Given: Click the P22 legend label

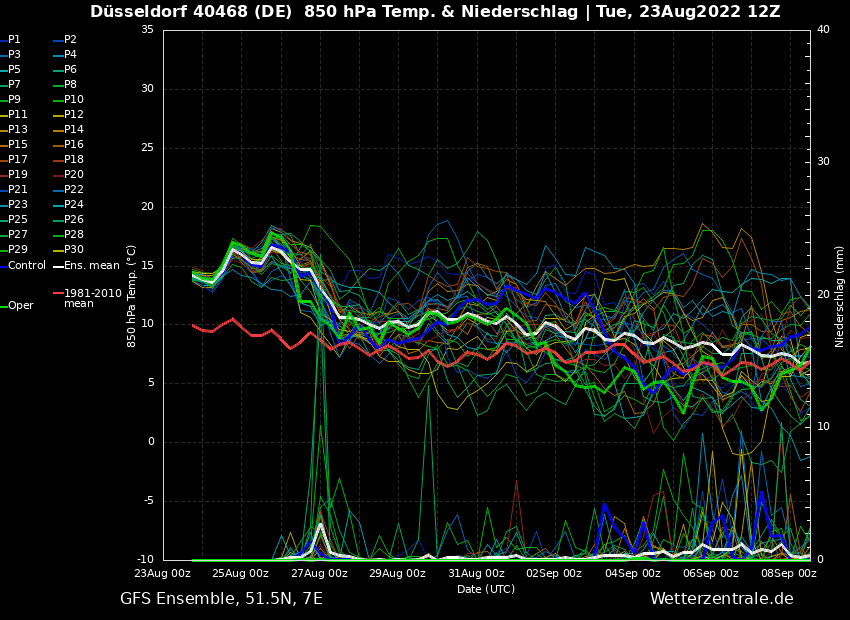Looking at the screenshot, I should click(73, 190).
